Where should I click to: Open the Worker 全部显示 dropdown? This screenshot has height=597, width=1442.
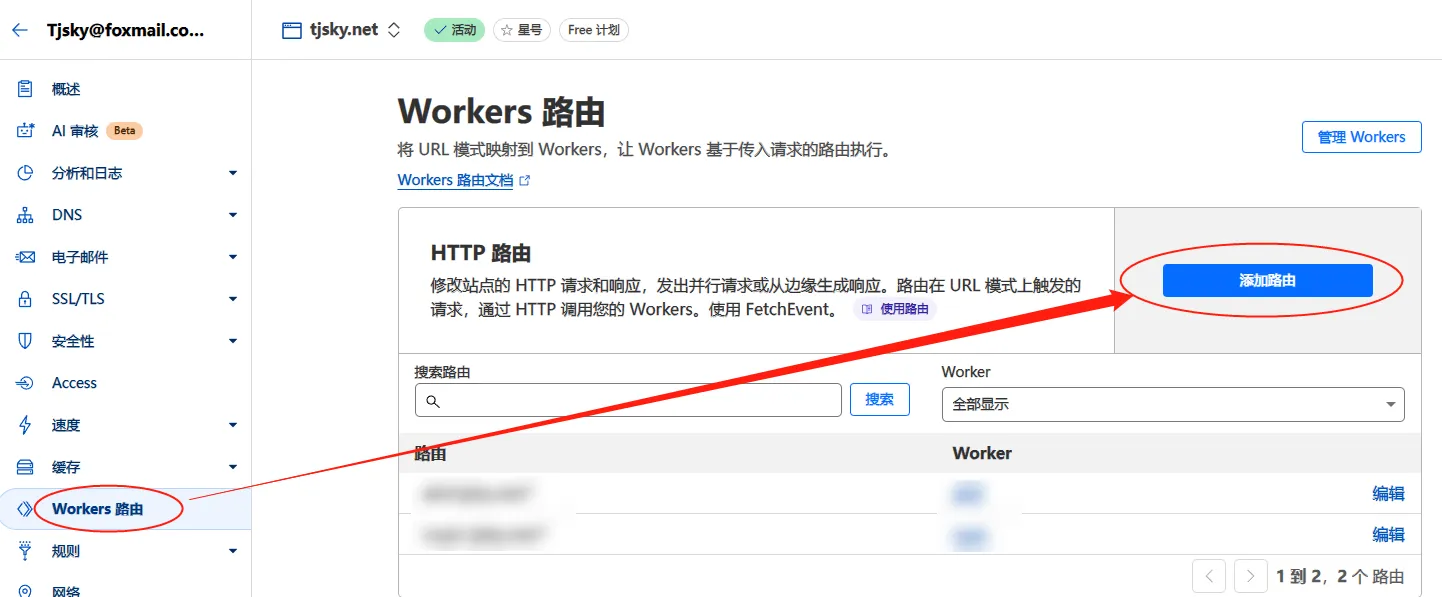pos(1172,404)
